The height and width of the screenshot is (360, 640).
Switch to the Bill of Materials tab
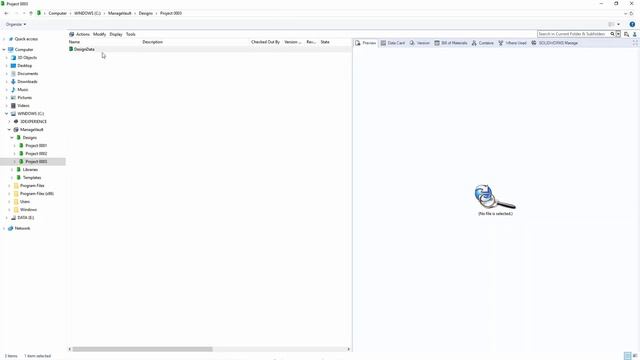451,43
